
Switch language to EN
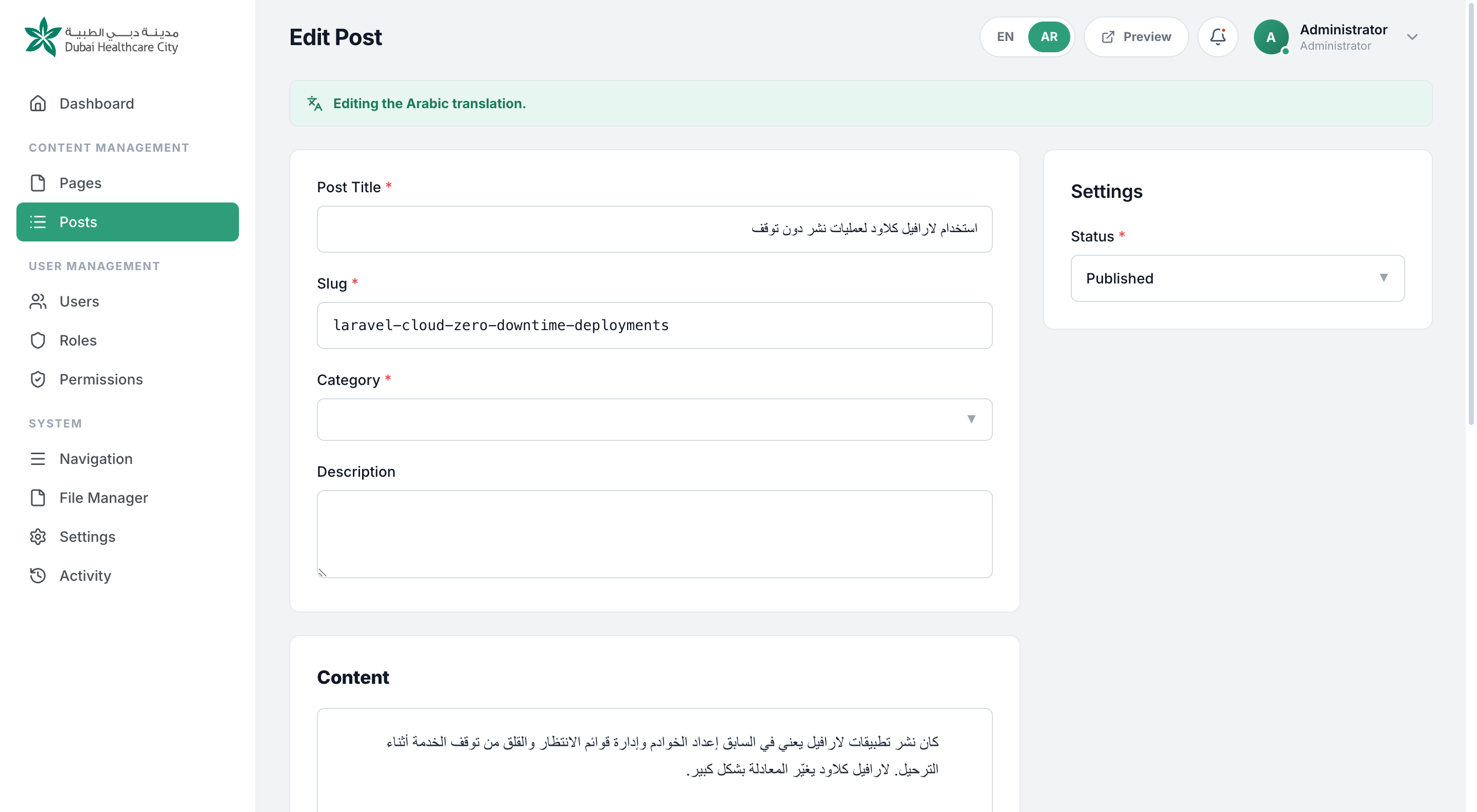click(x=1005, y=37)
